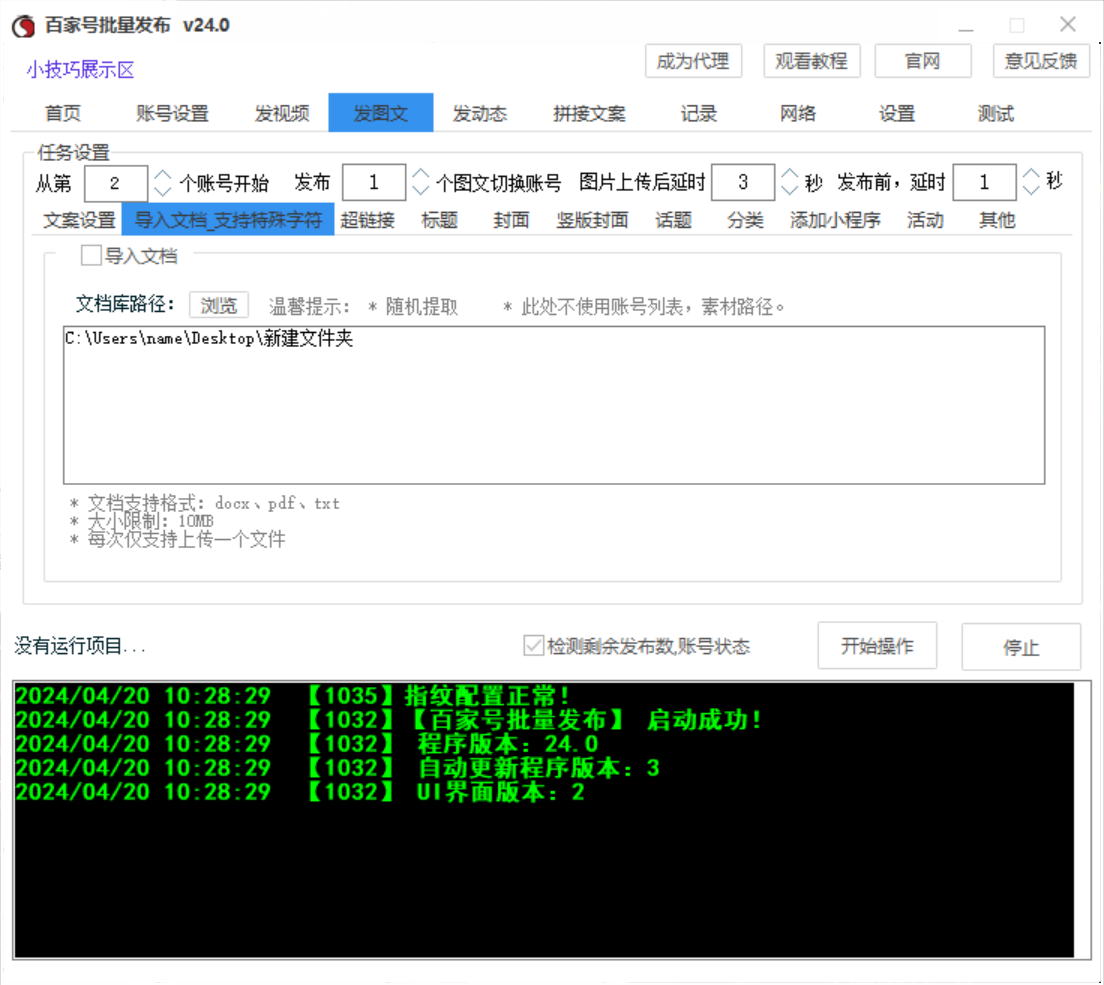The width and height of the screenshot is (1104, 985).
Task: Click the 观看教程 button
Action: pos(811,61)
